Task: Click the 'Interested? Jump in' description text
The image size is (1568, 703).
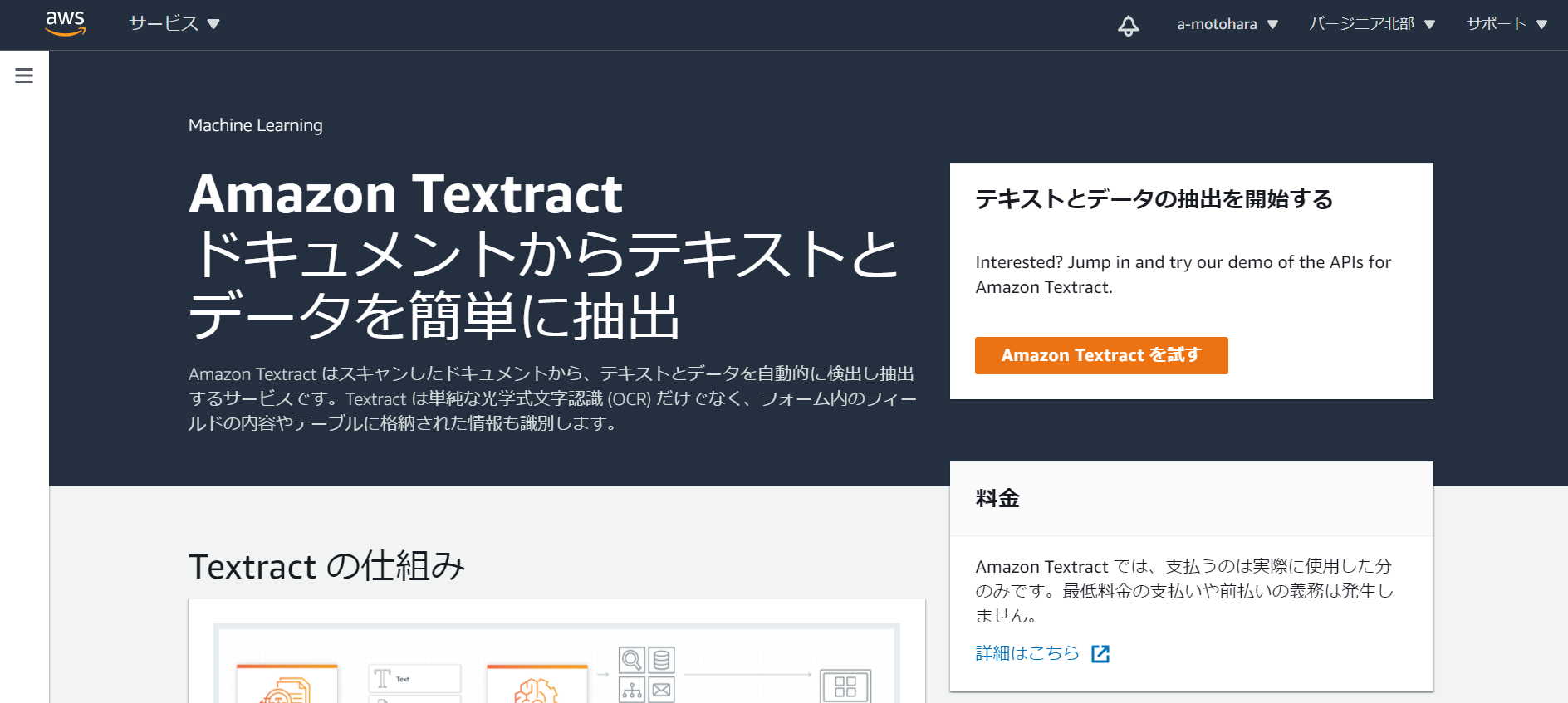Action: [1183, 275]
